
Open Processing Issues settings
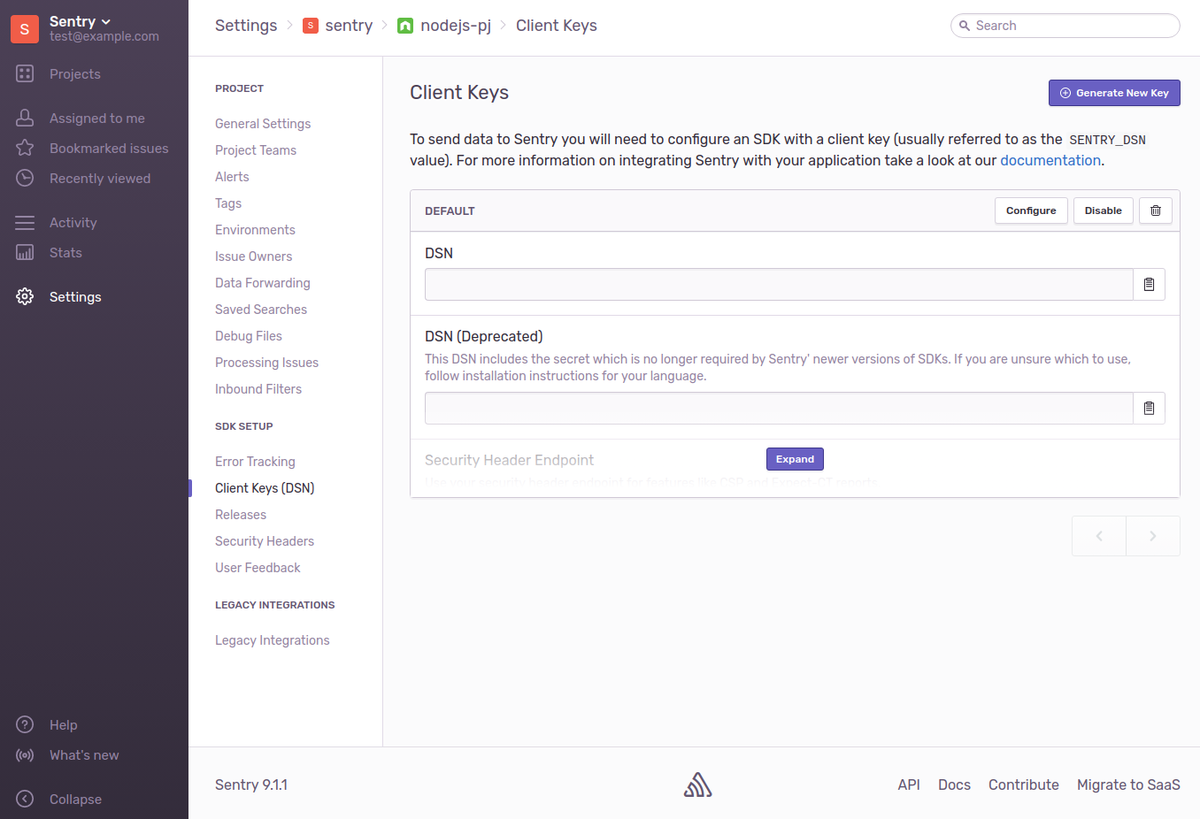pos(267,363)
